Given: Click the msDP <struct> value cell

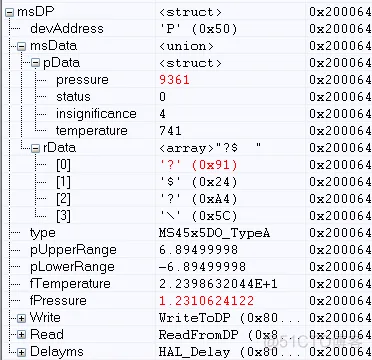Looking at the screenshot, I should [190, 13].
